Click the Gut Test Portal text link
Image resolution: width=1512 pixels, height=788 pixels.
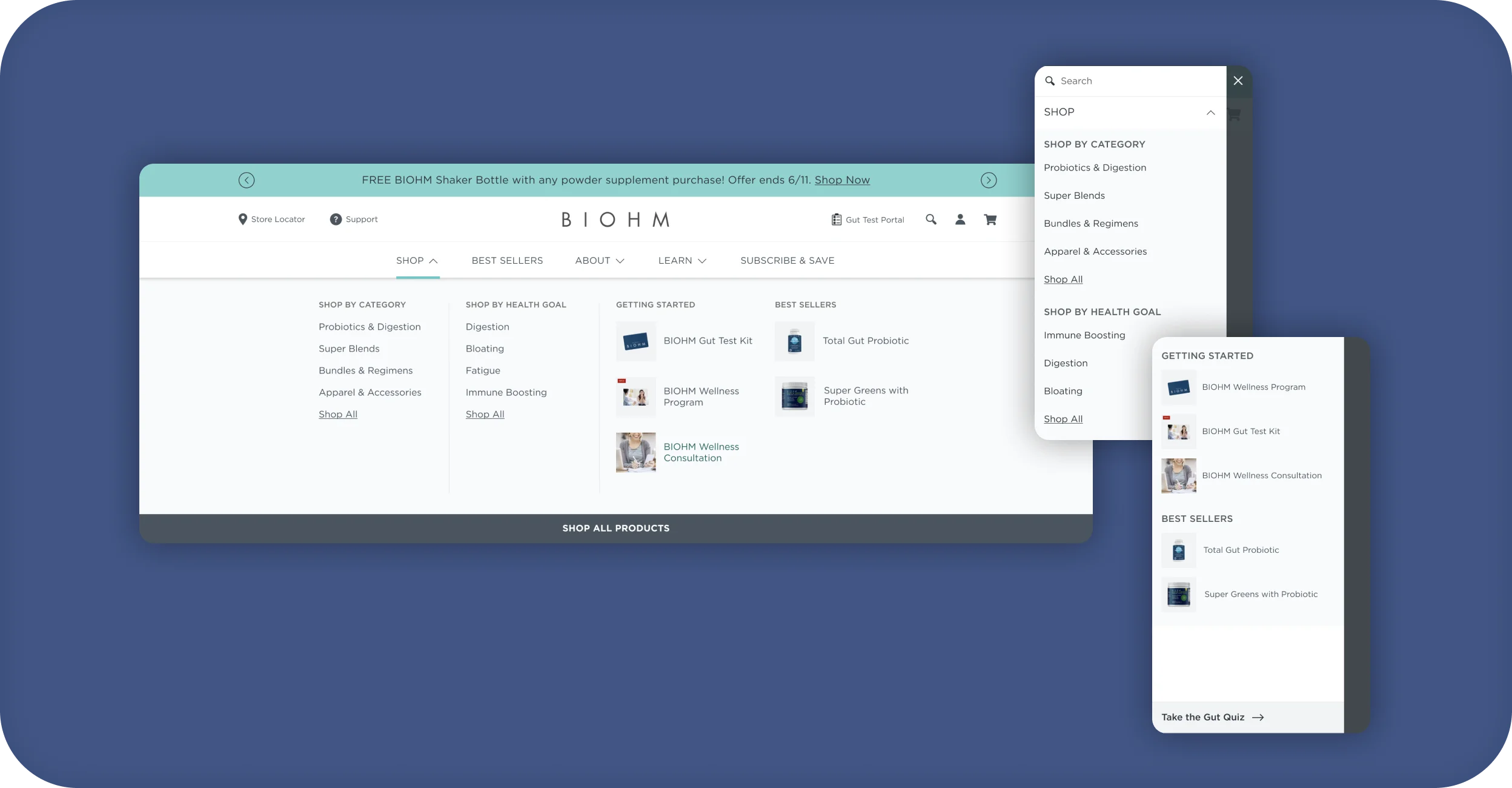coord(875,220)
